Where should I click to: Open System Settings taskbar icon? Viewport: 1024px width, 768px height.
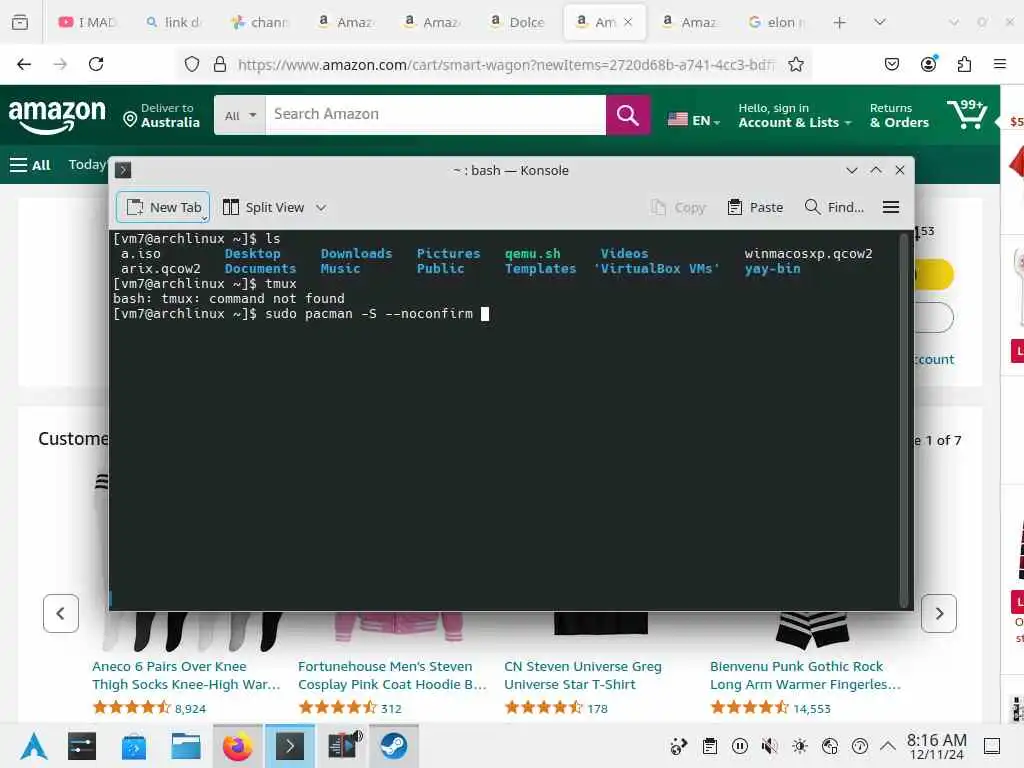point(82,746)
